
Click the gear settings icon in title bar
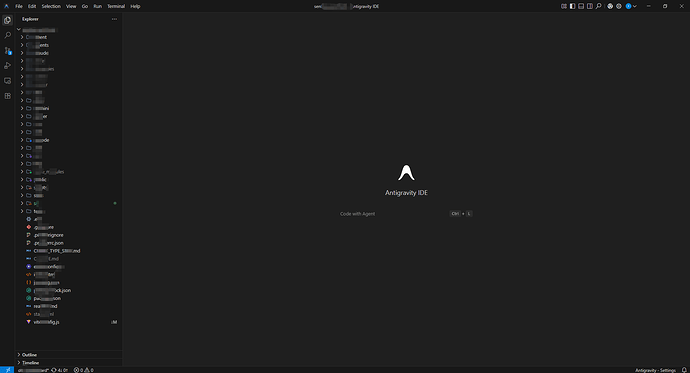click(619, 6)
